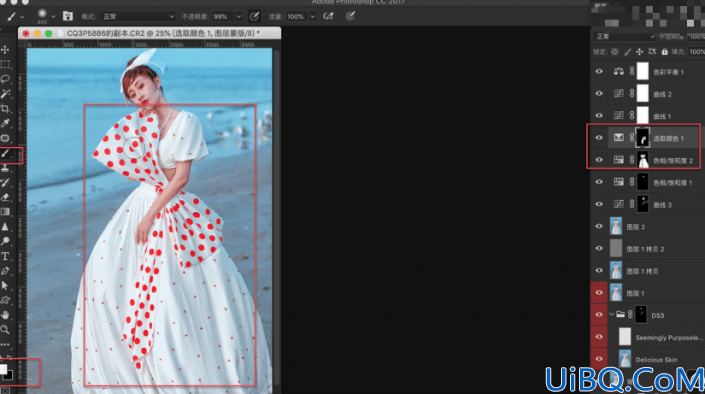Select layer named 图层 1 拷贝 2
This screenshot has width=705, height=394.
[645, 249]
